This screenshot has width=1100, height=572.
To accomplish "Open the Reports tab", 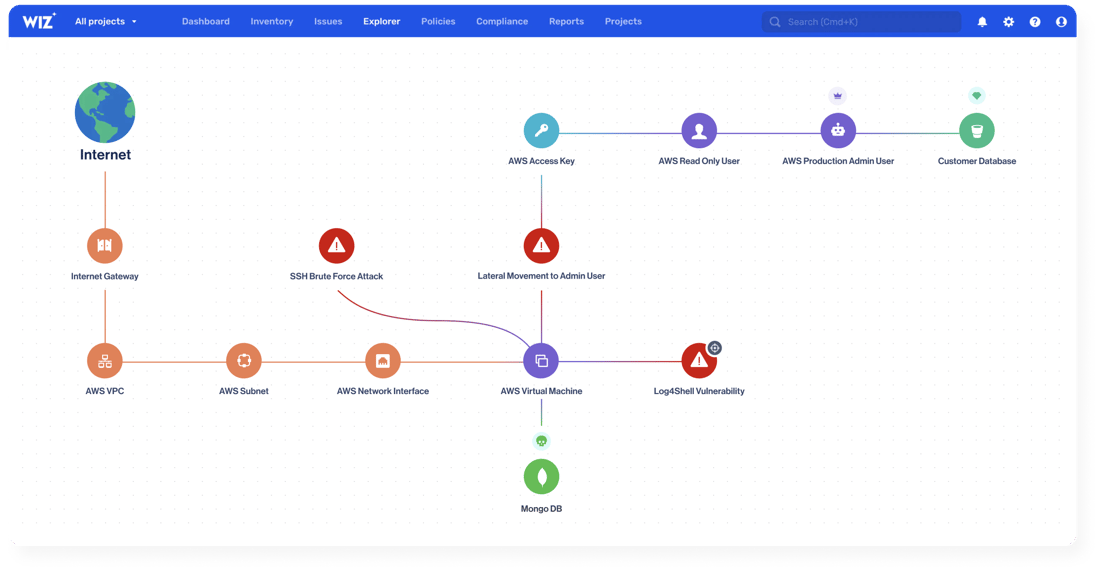I will [x=566, y=22].
